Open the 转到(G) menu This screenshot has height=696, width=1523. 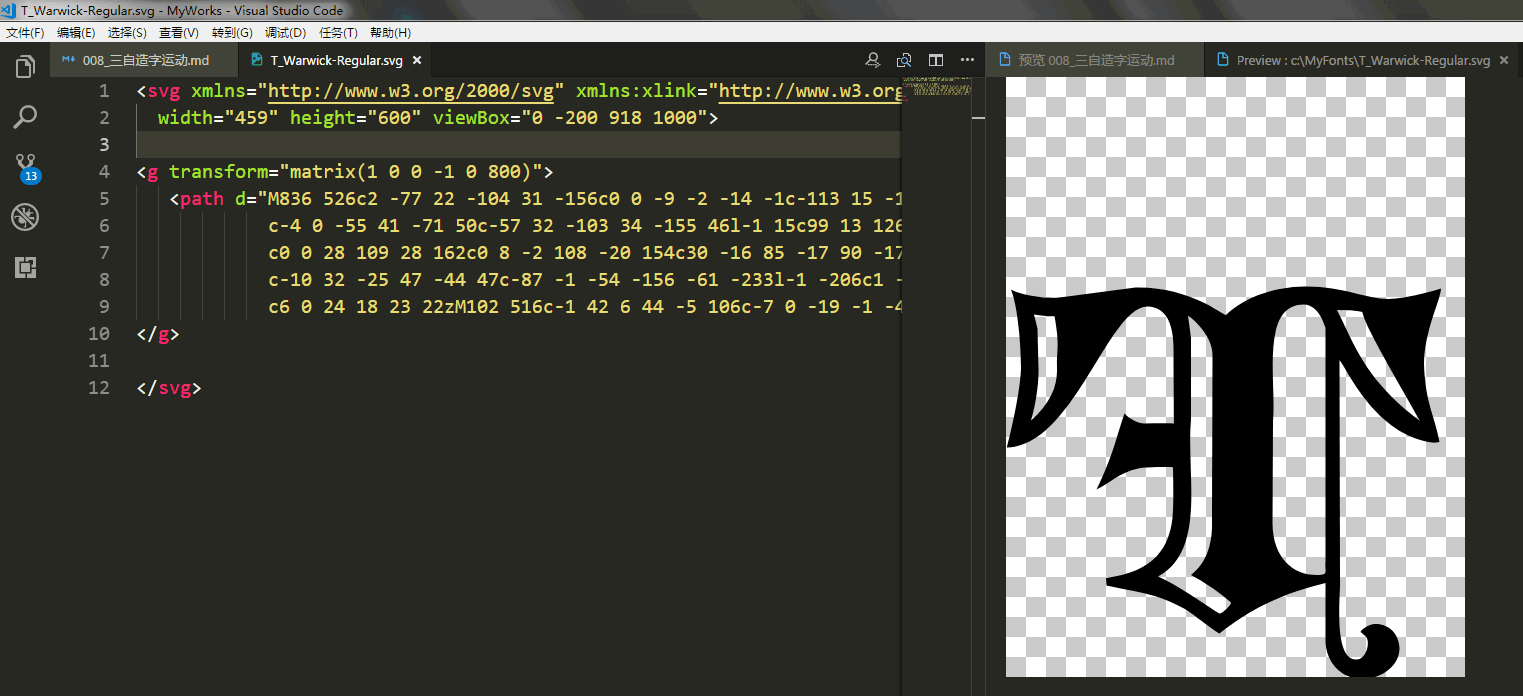pyautogui.click(x=232, y=33)
